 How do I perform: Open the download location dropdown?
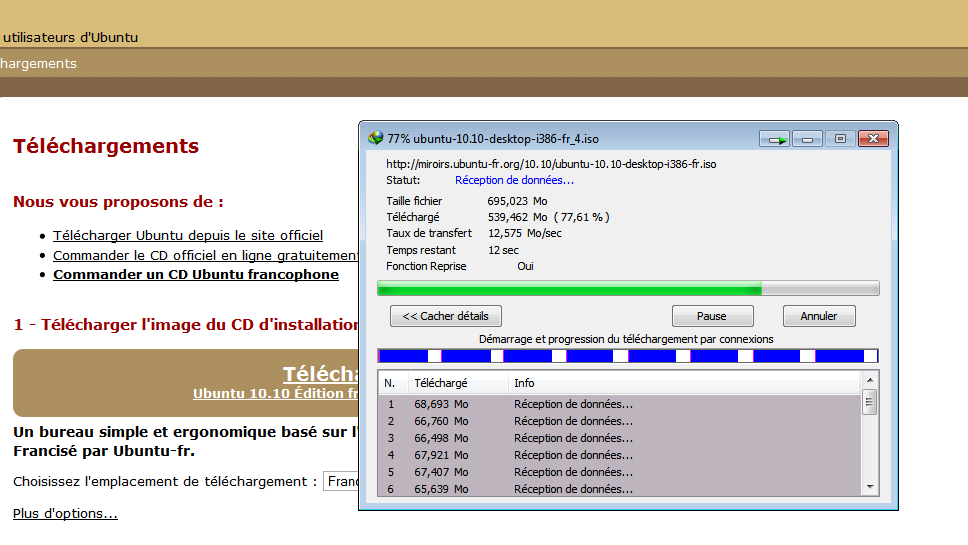click(x=341, y=481)
